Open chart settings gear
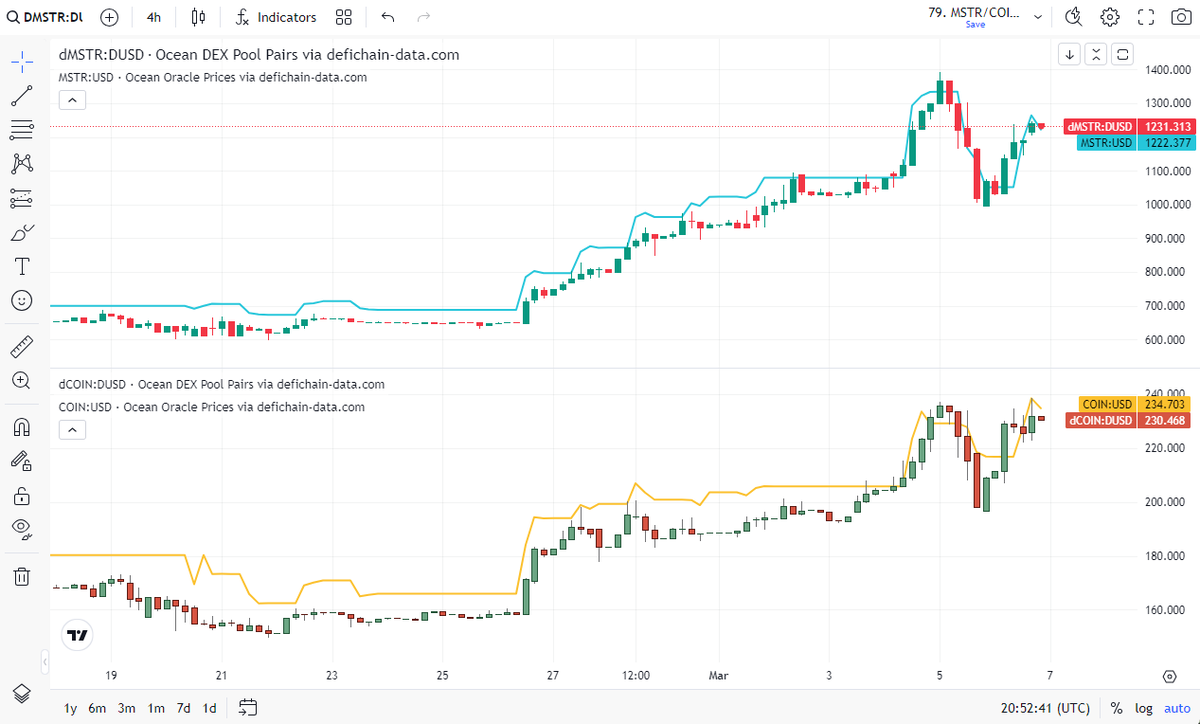This screenshot has width=1200, height=724. point(1110,17)
